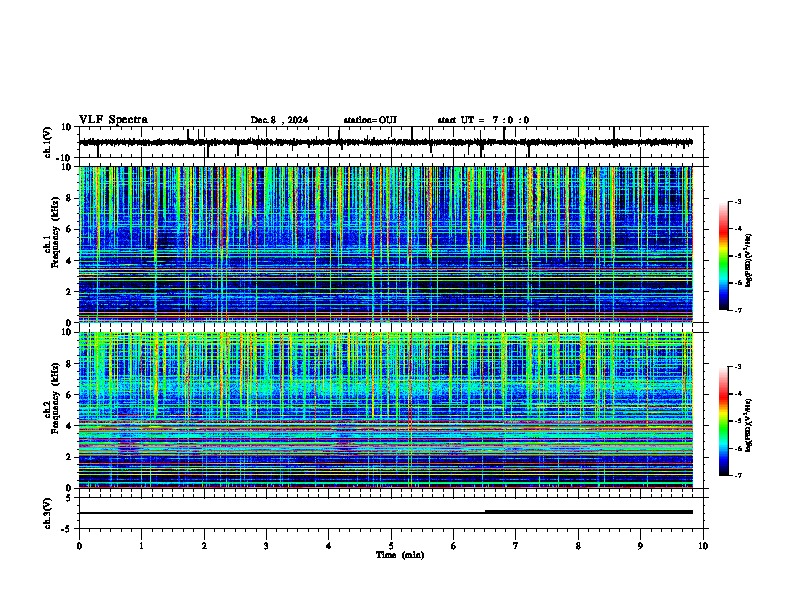
Task: Click the "-7" label on ch.2 color bar
Action: (737, 475)
